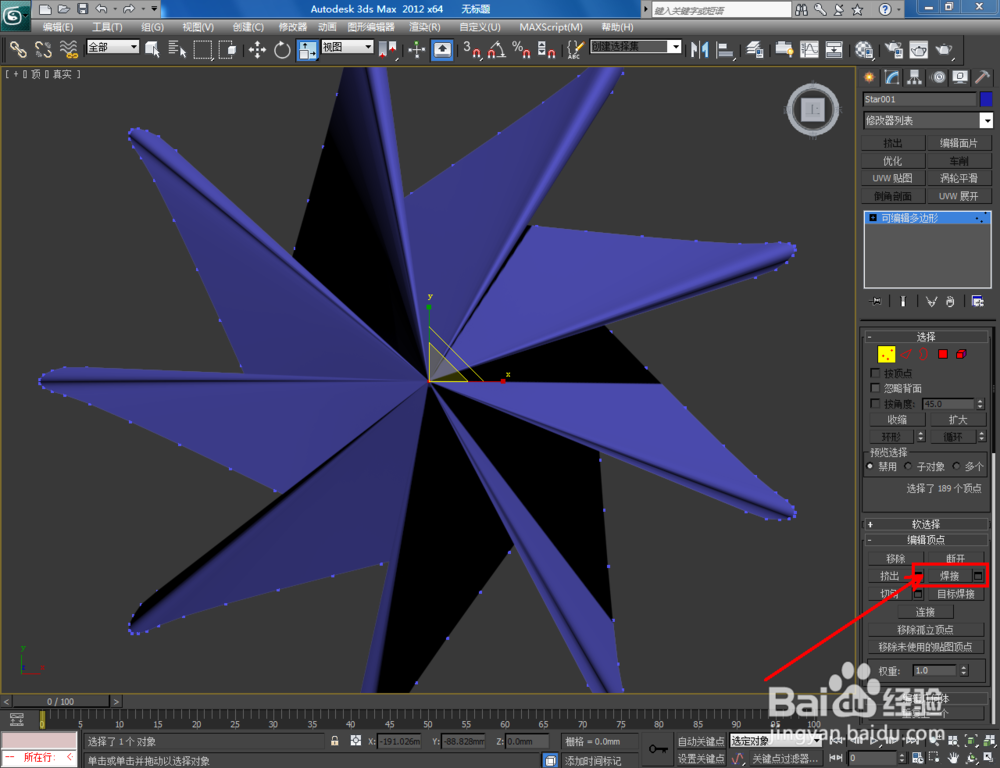
Task: Click the Render Setup teapot icon
Action: point(893,49)
